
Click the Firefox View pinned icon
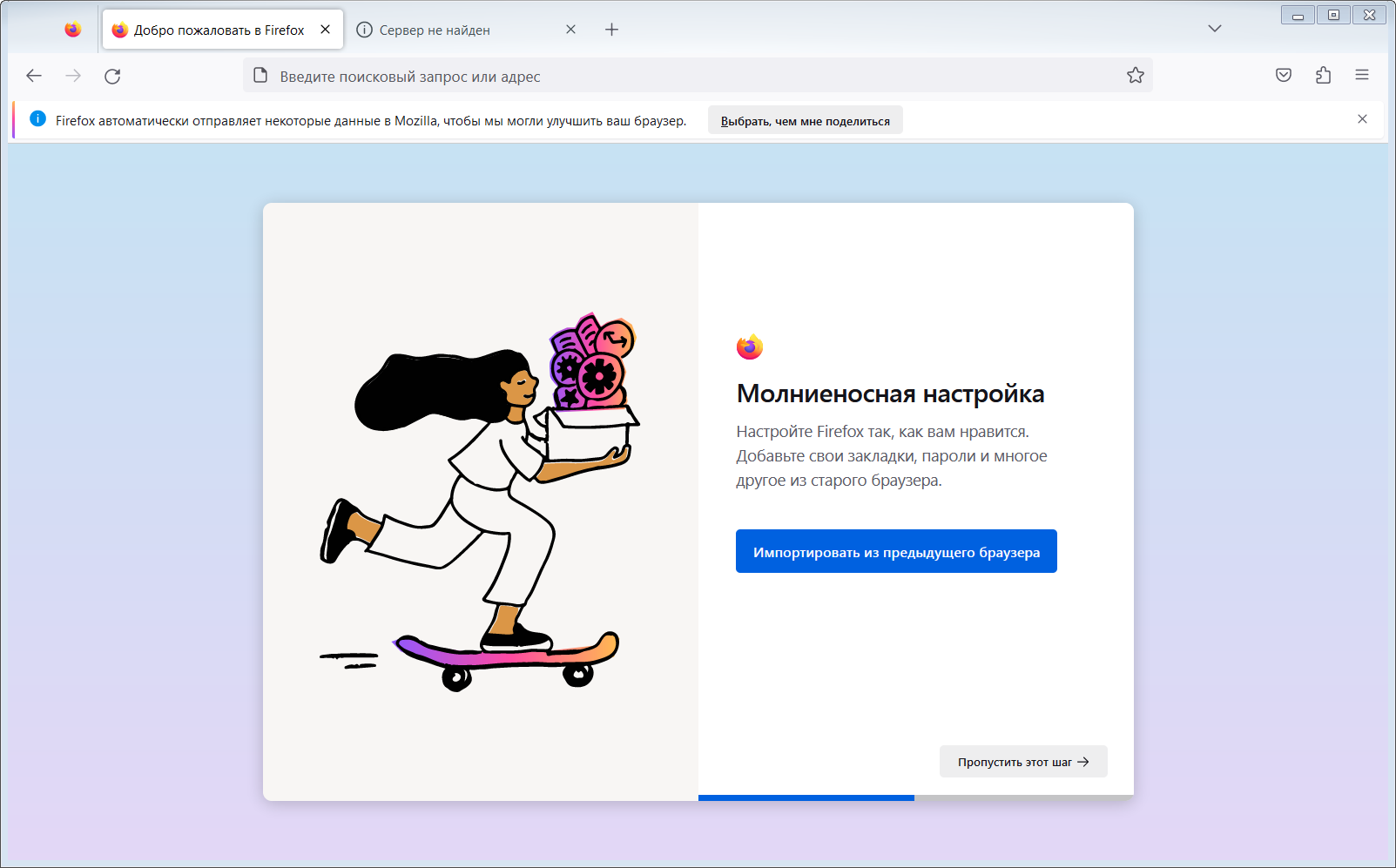(x=73, y=30)
